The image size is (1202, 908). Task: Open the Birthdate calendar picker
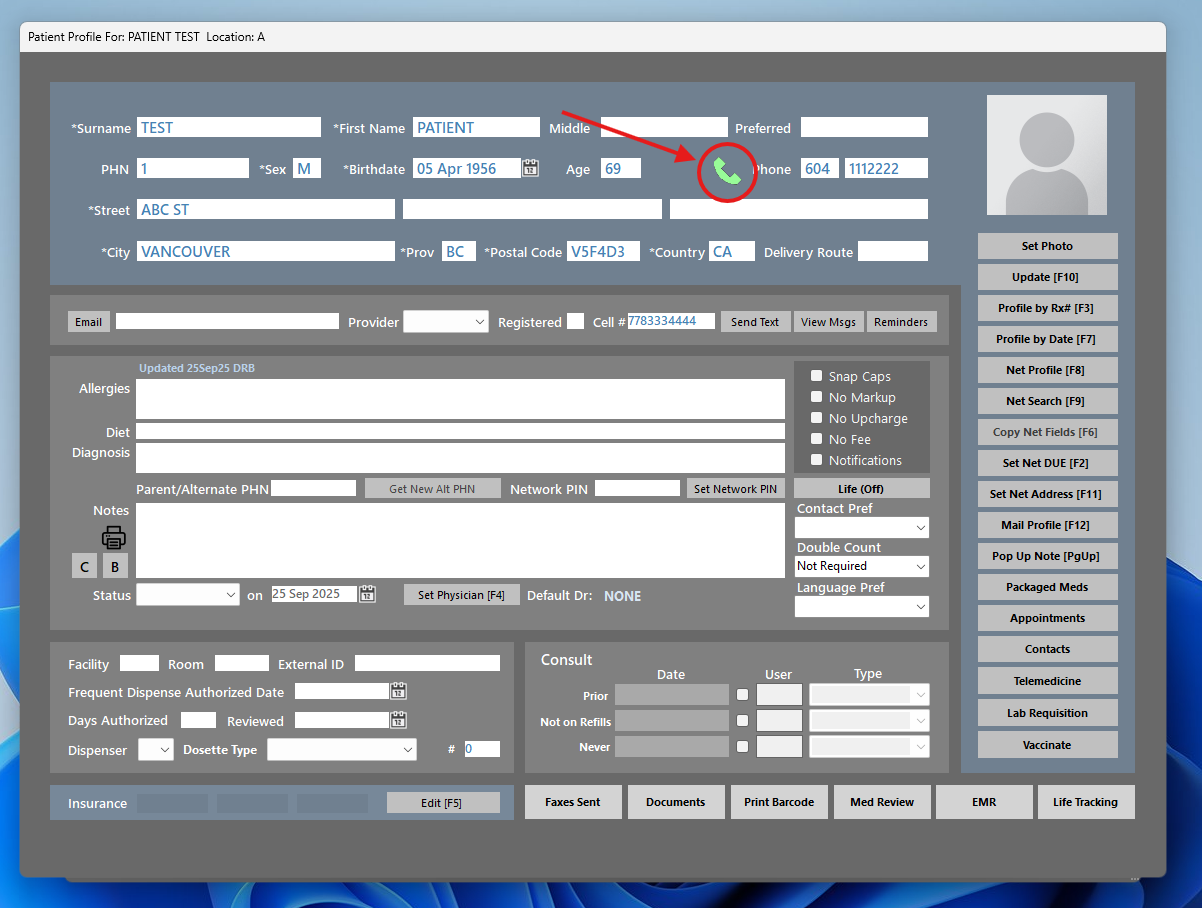tap(531, 169)
